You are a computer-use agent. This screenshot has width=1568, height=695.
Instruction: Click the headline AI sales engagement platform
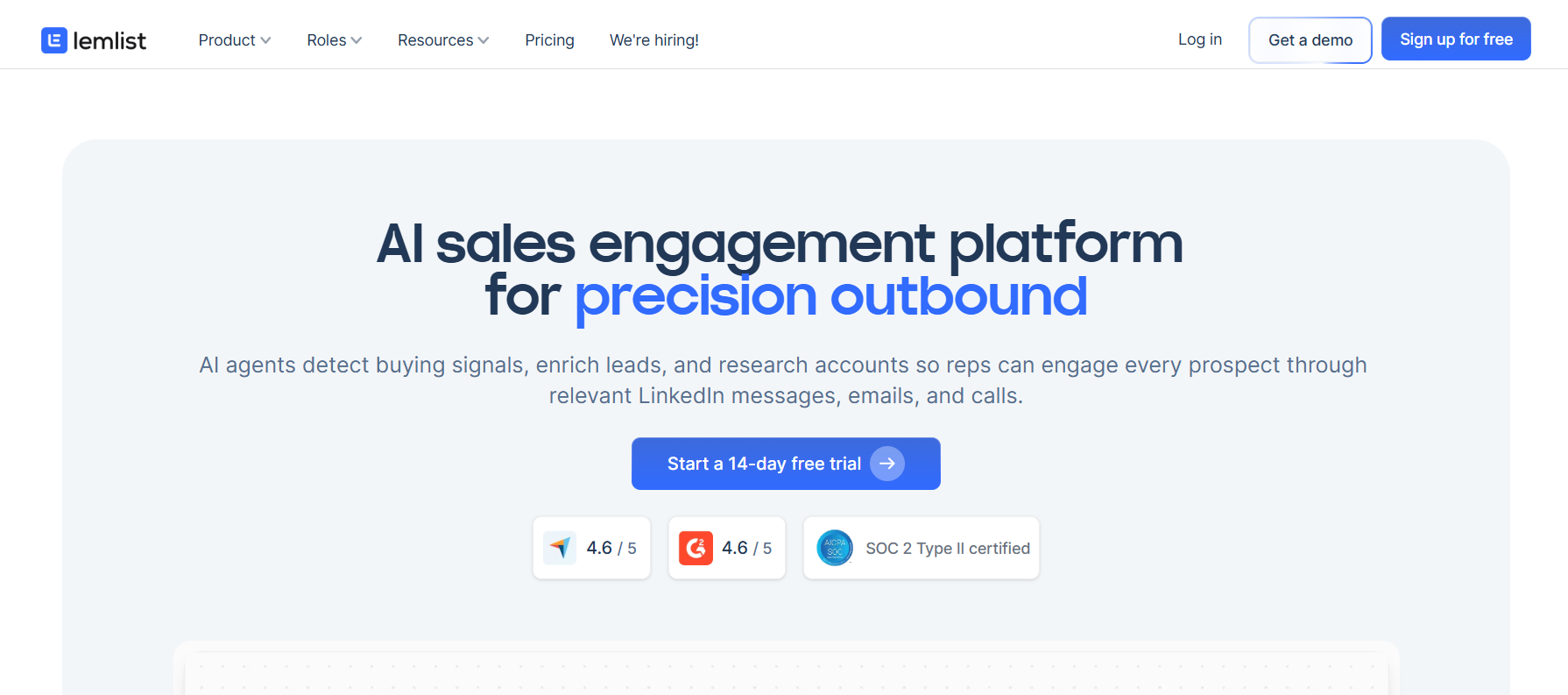point(778,244)
